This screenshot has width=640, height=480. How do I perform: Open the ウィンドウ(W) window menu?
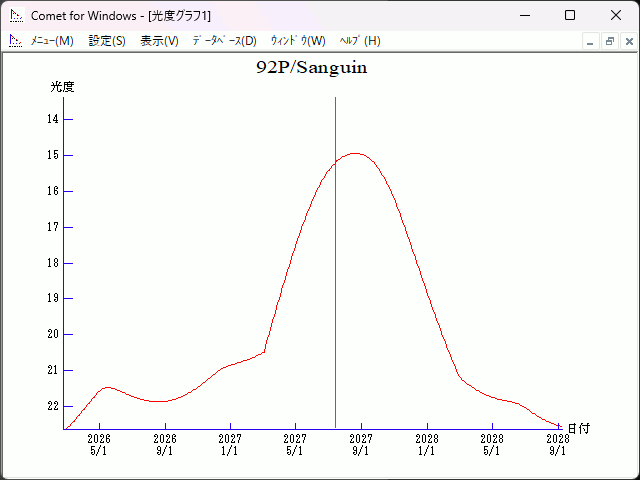pos(298,41)
